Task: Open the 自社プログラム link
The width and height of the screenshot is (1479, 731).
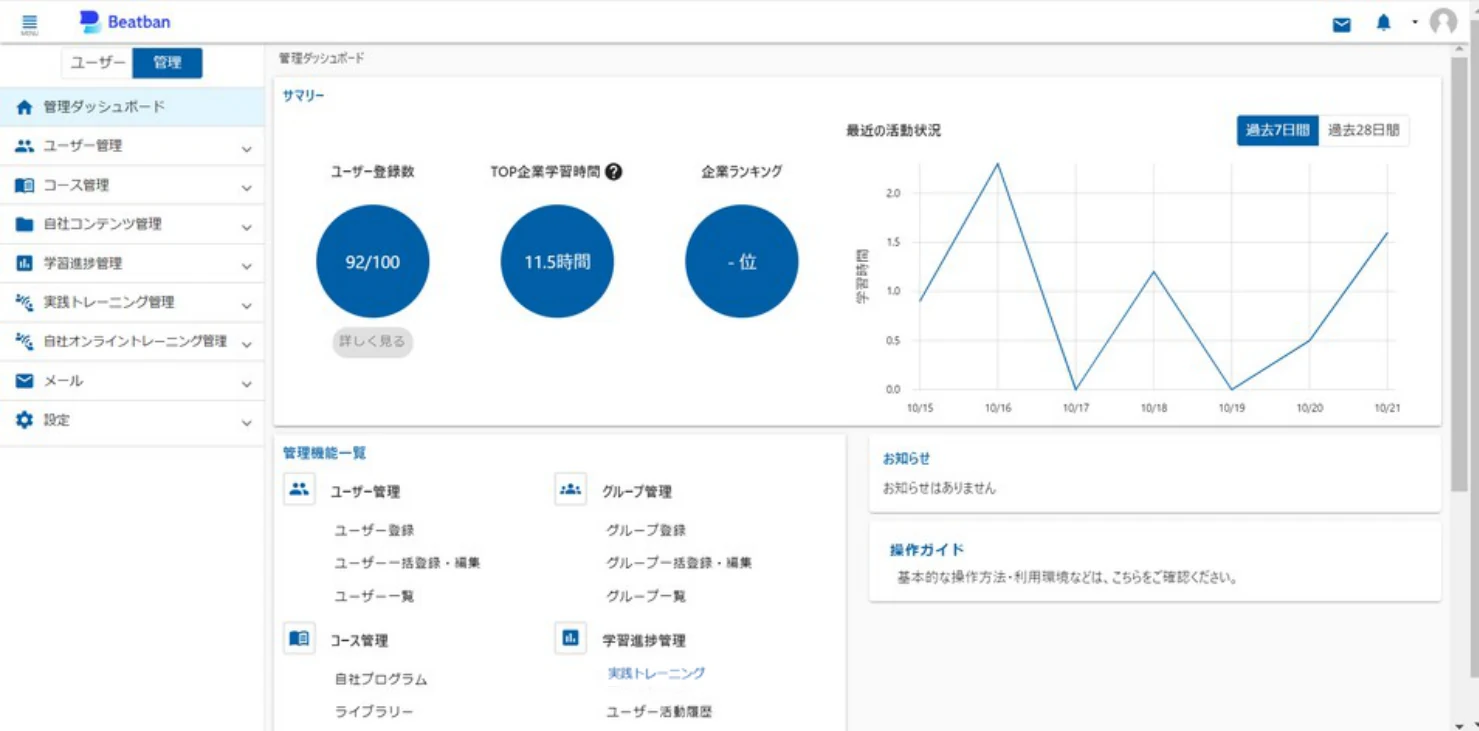Action: [x=381, y=679]
